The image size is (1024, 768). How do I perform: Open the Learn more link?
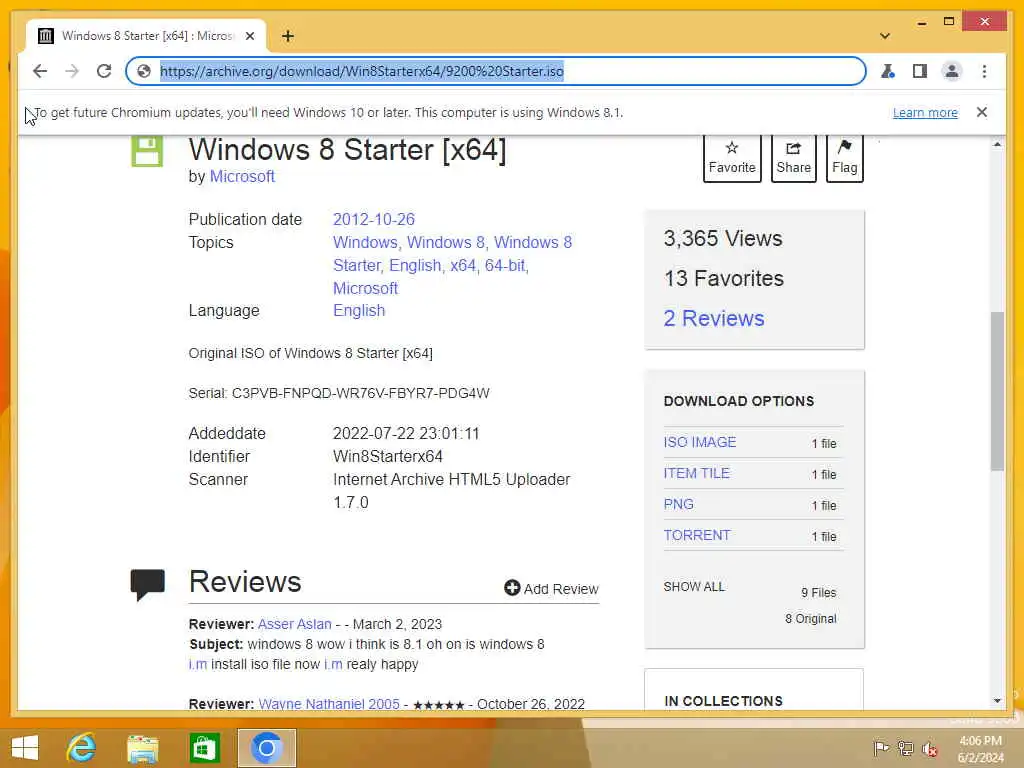925,112
